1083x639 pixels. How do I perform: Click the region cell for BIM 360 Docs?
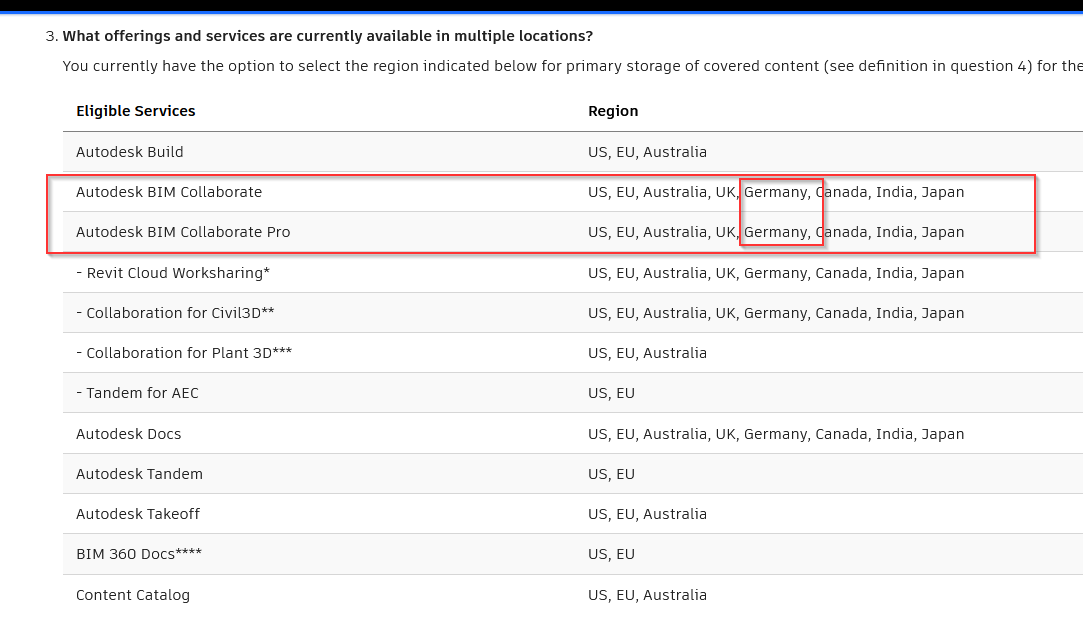pos(611,554)
